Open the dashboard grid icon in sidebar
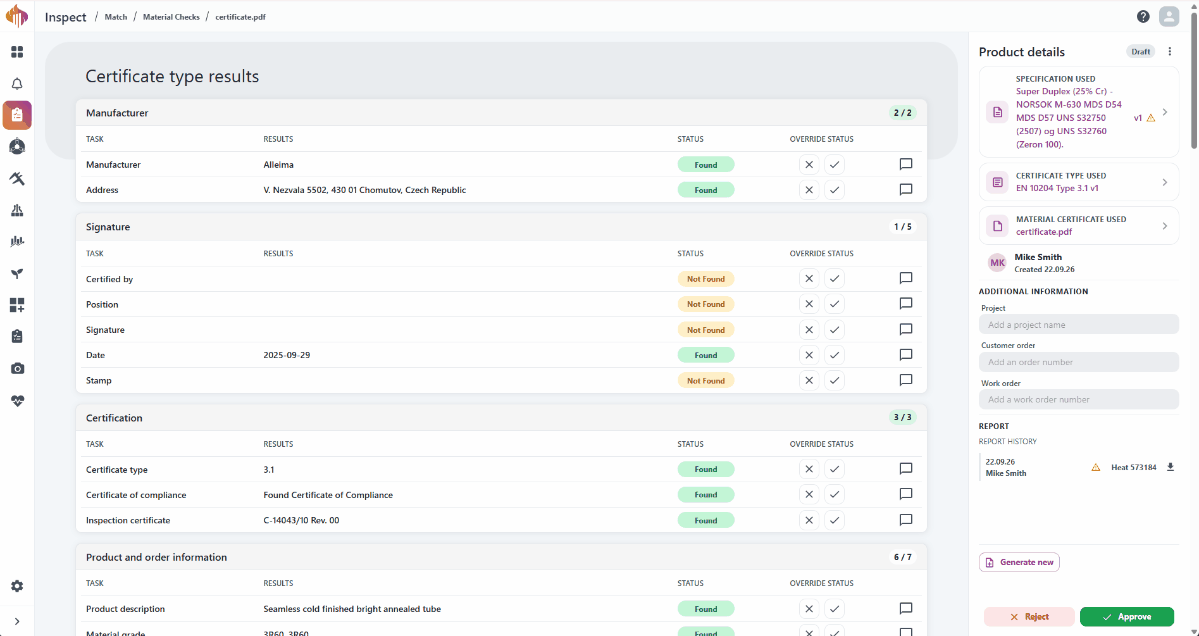This screenshot has height=636, width=1199. (x=17, y=52)
